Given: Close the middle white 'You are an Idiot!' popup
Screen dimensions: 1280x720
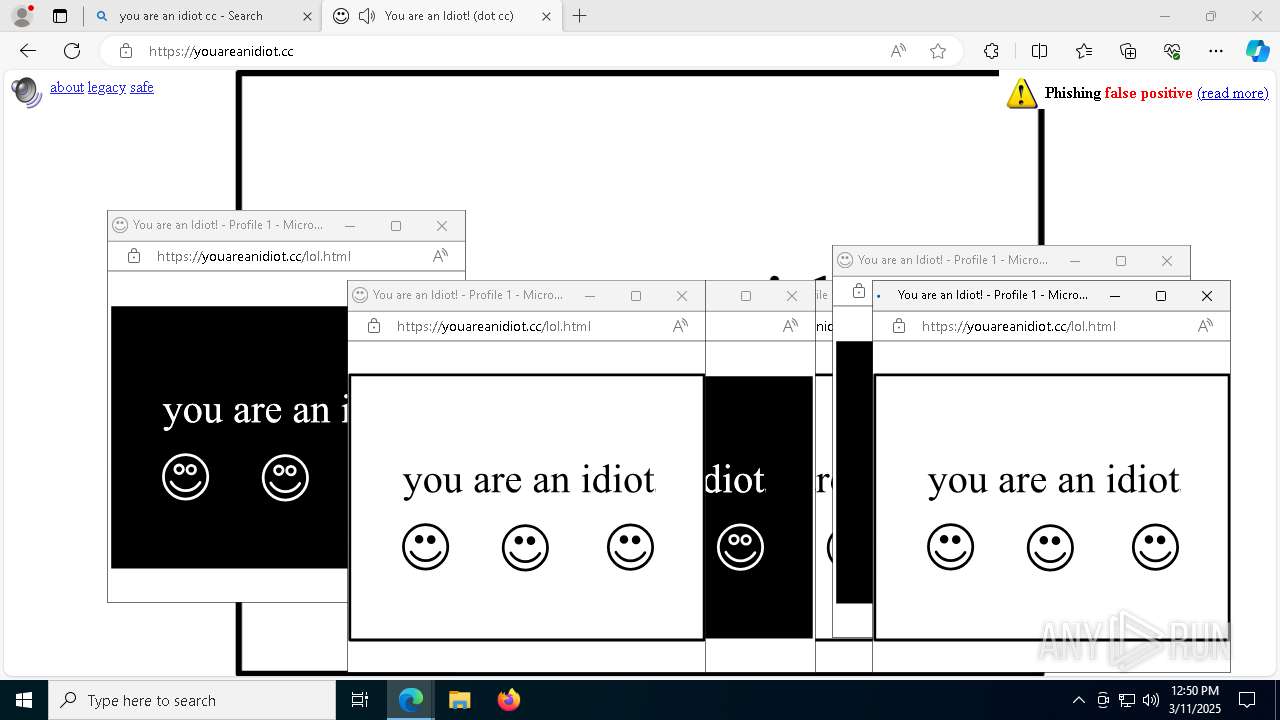Looking at the screenshot, I should [682, 296].
